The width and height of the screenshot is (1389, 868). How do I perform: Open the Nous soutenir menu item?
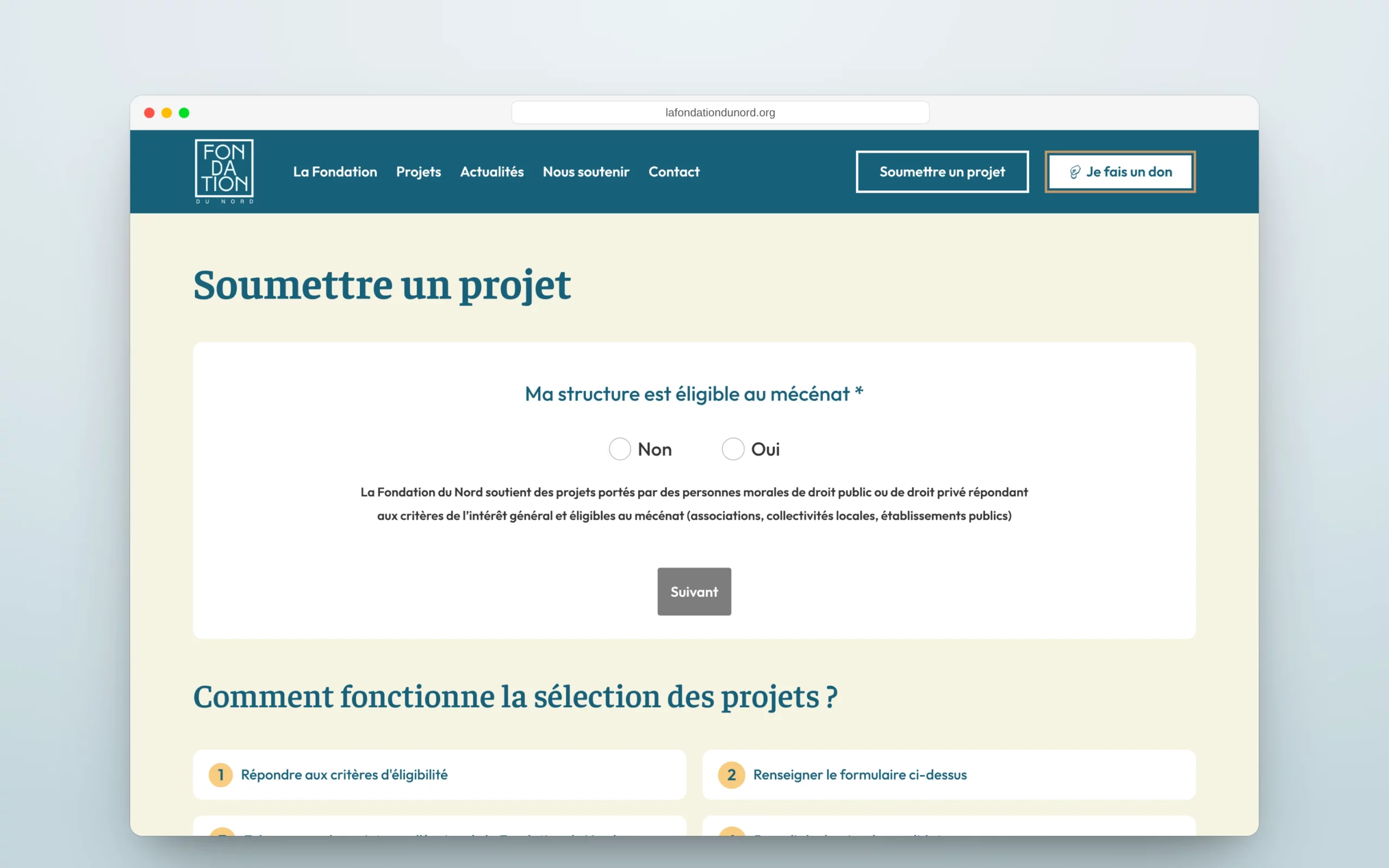586,171
